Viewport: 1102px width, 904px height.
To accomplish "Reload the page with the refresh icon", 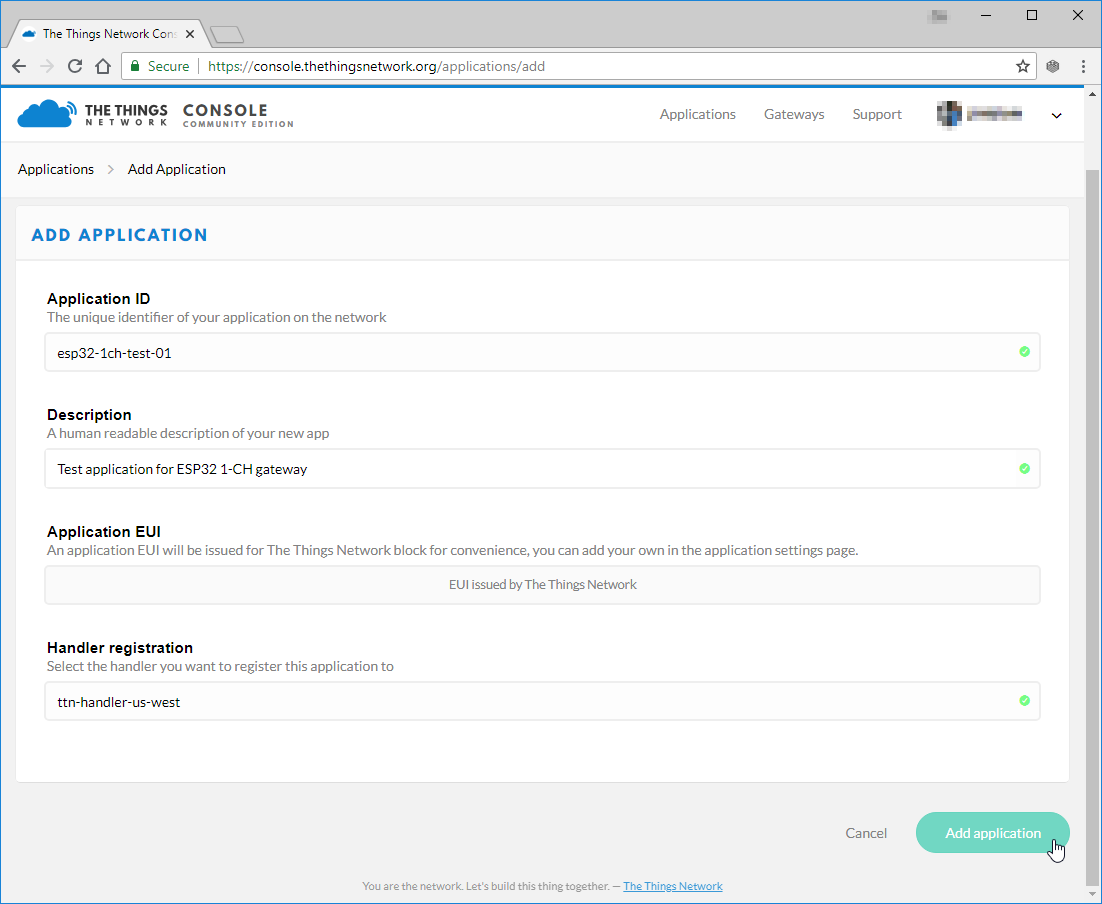I will tap(74, 66).
